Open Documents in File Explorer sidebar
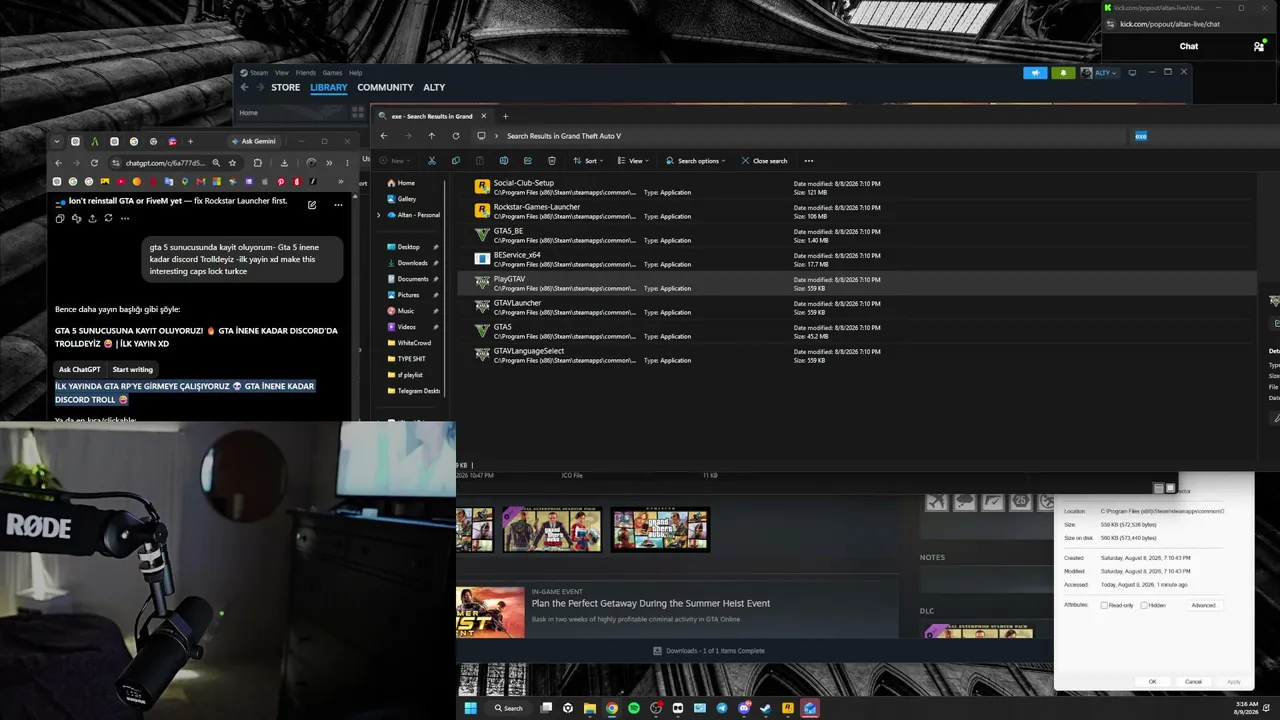The width and height of the screenshot is (1280, 720). (413, 279)
